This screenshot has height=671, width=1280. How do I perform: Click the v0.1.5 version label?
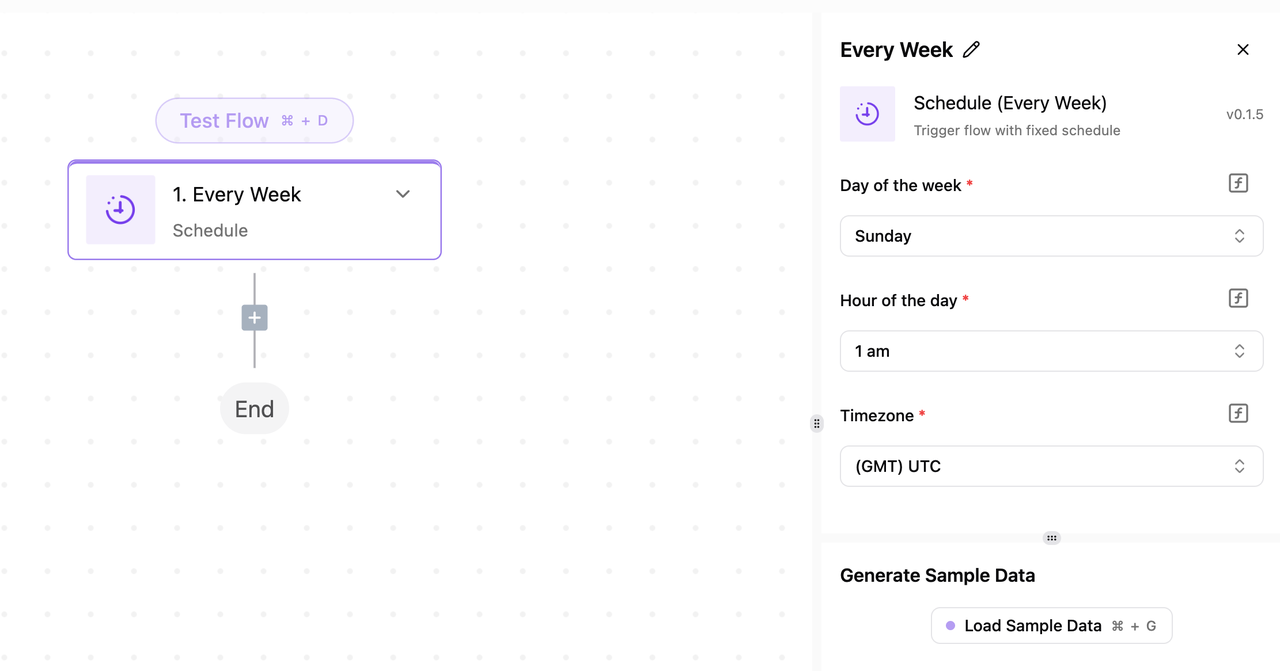pyautogui.click(x=1244, y=115)
